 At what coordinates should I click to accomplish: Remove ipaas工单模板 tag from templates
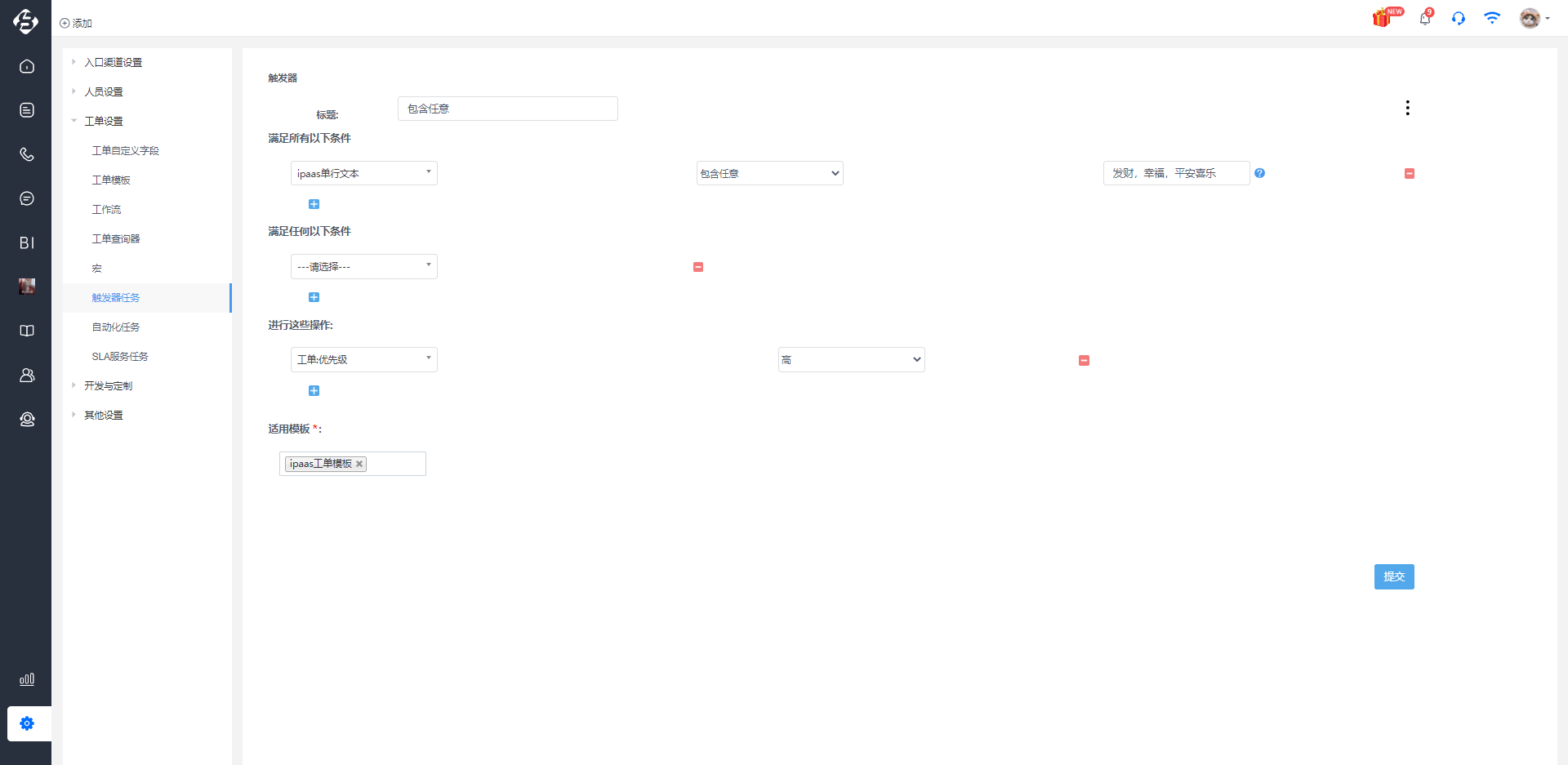click(359, 464)
